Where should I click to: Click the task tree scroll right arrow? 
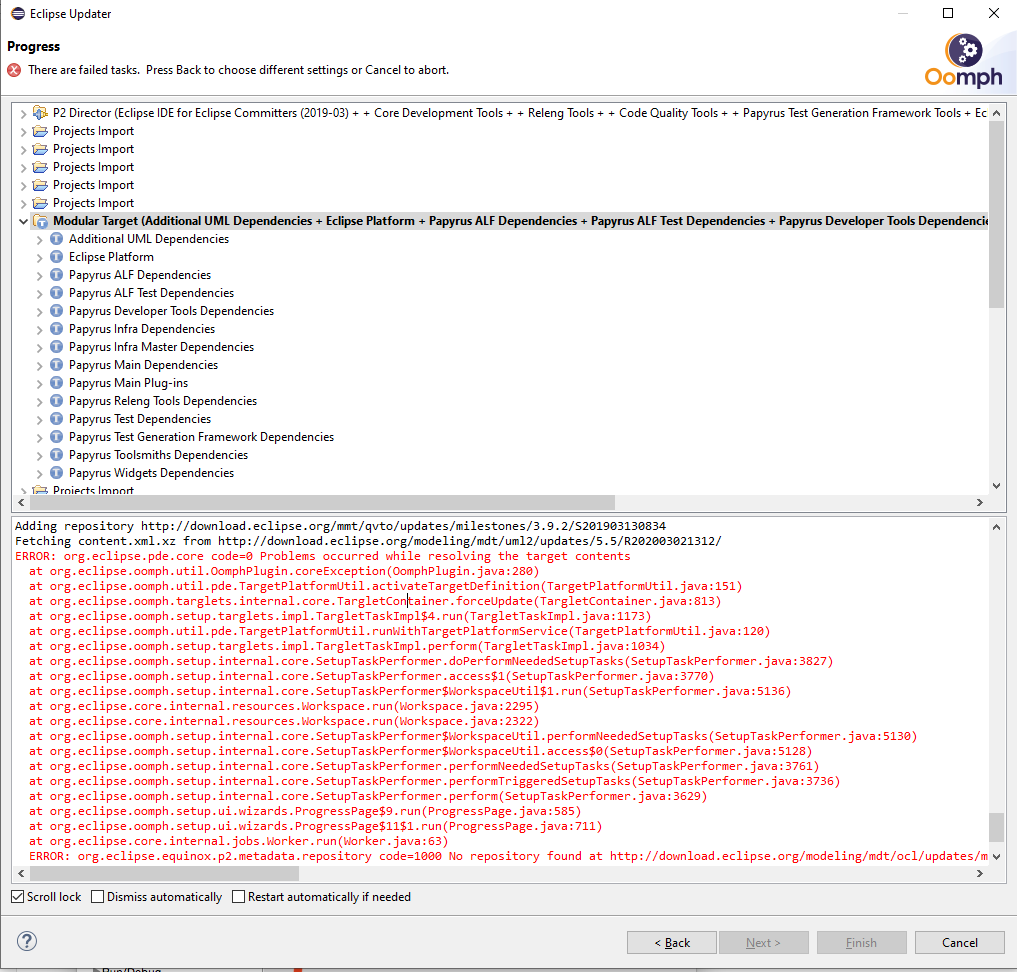(979, 503)
